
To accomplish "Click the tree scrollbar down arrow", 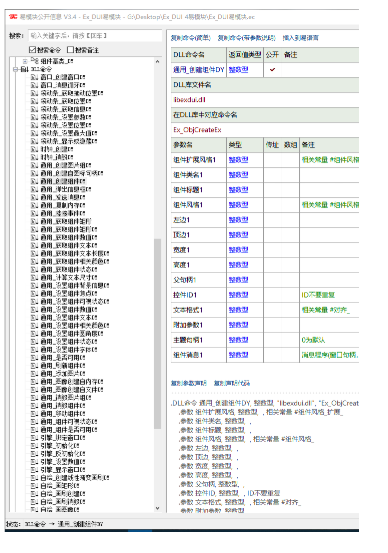I will coord(157,508).
